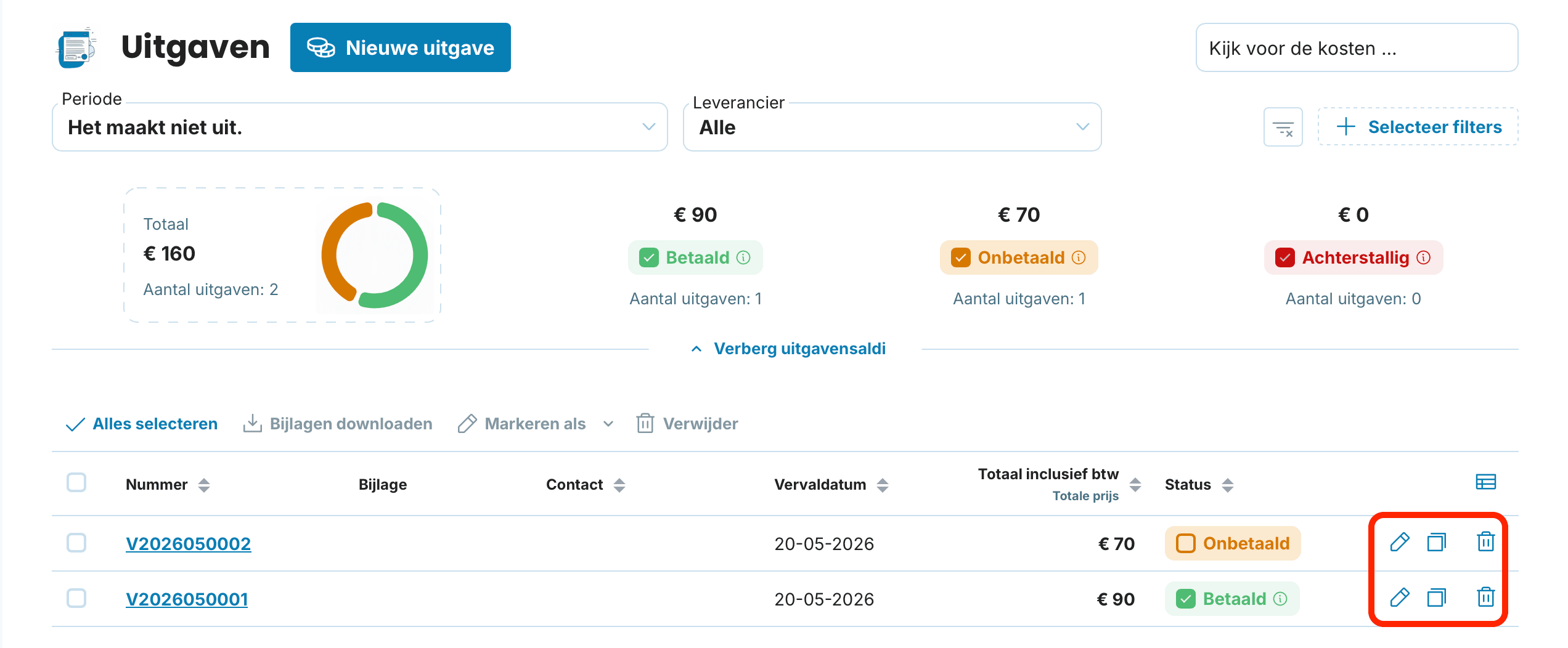Viewport: 1568px width, 648px height.
Task: Sort table by Nummer column arrows
Action: (x=204, y=485)
